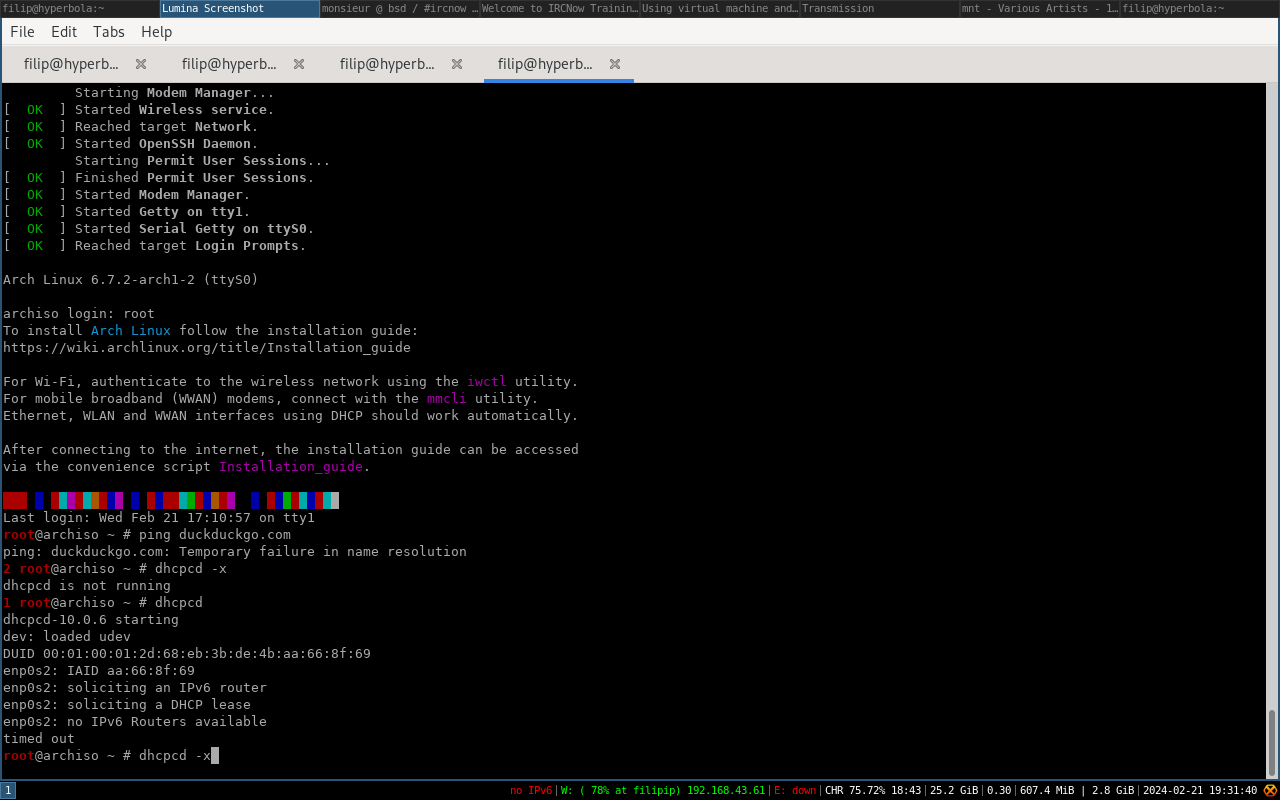Click 'Started Serial Getty on ttyS0' line
The image size is (1280, 800).
pos(159,229)
